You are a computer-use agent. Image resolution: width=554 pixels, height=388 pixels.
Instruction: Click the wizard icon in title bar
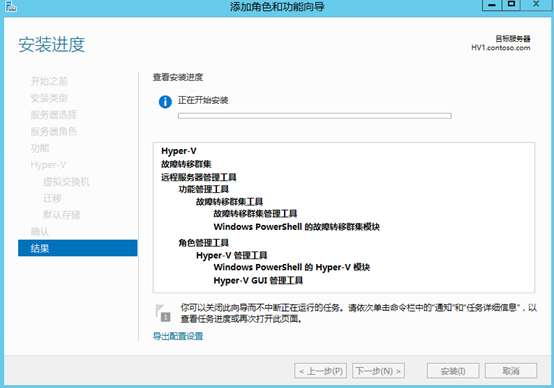pyautogui.click(x=11, y=6)
